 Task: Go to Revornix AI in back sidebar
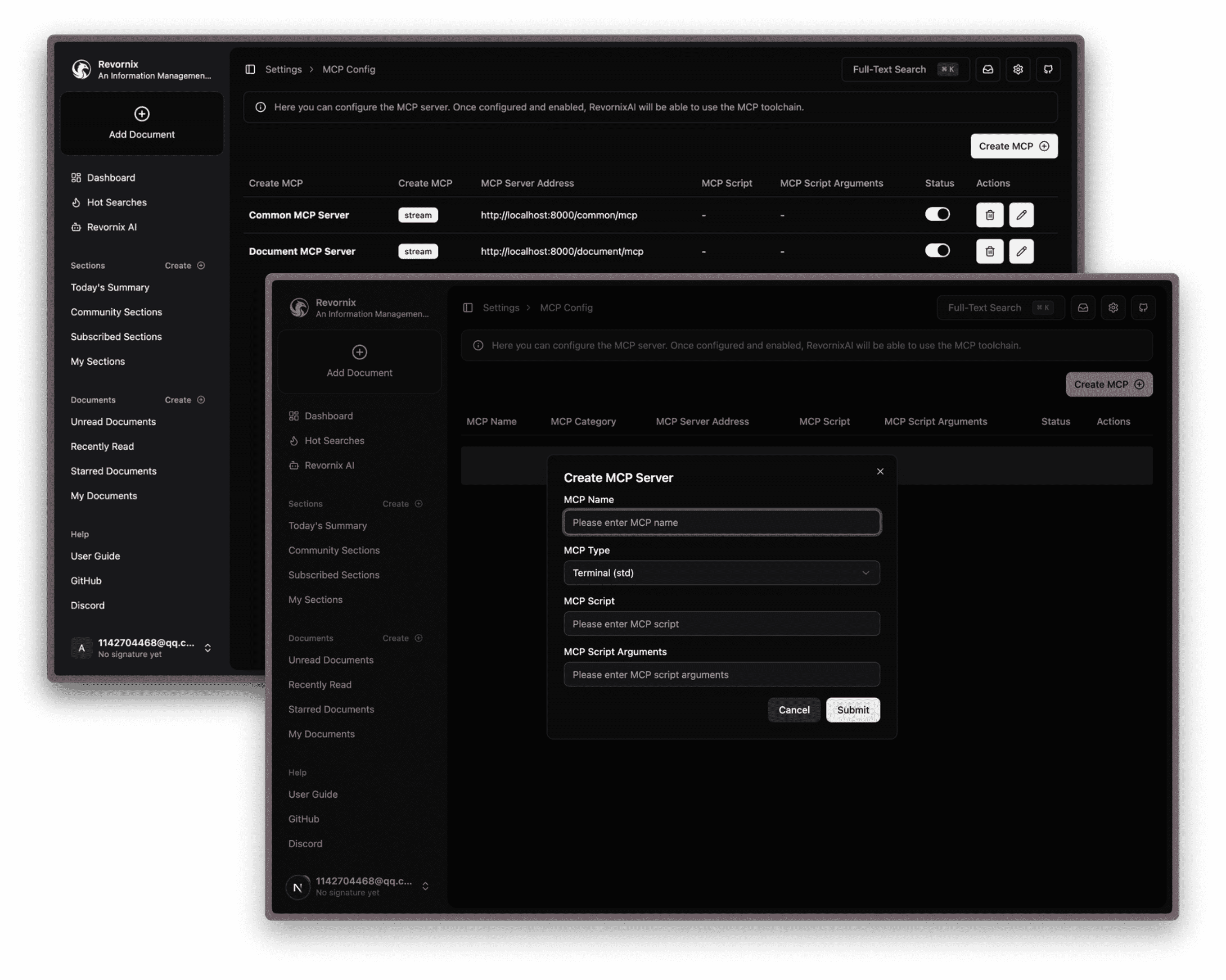(112, 227)
